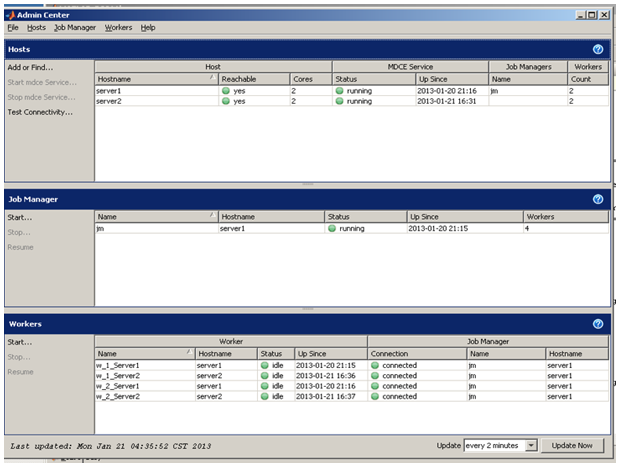Sort Workers table by Name column
622x469 pixels.
(145, 354)
